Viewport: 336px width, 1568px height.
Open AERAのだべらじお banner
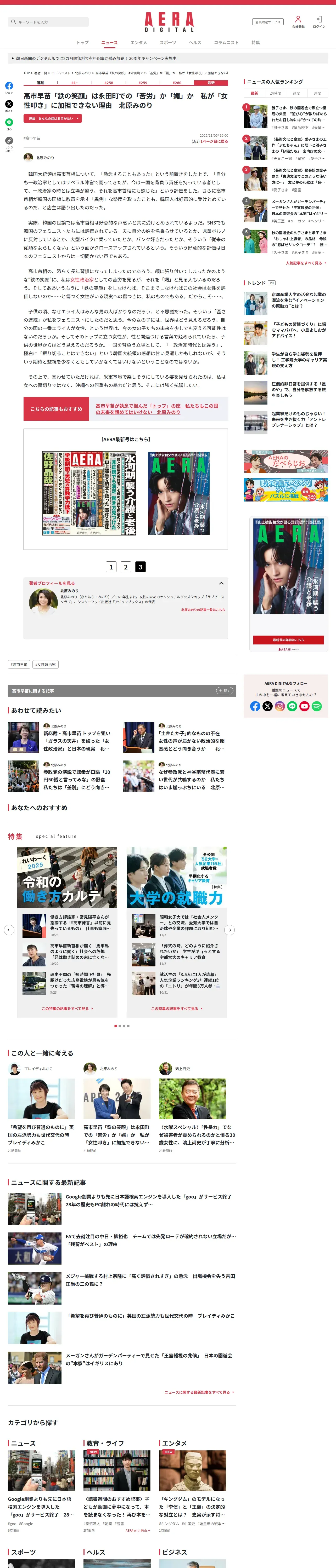tap(286, 462)
